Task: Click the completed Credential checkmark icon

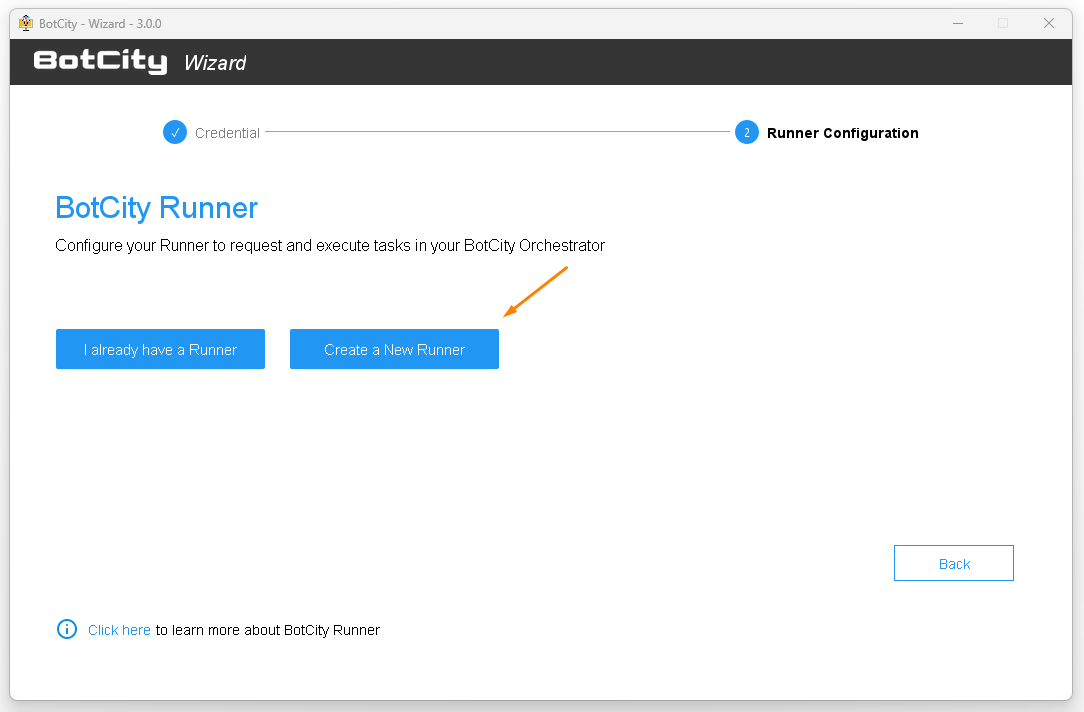Action: point(175,133)
